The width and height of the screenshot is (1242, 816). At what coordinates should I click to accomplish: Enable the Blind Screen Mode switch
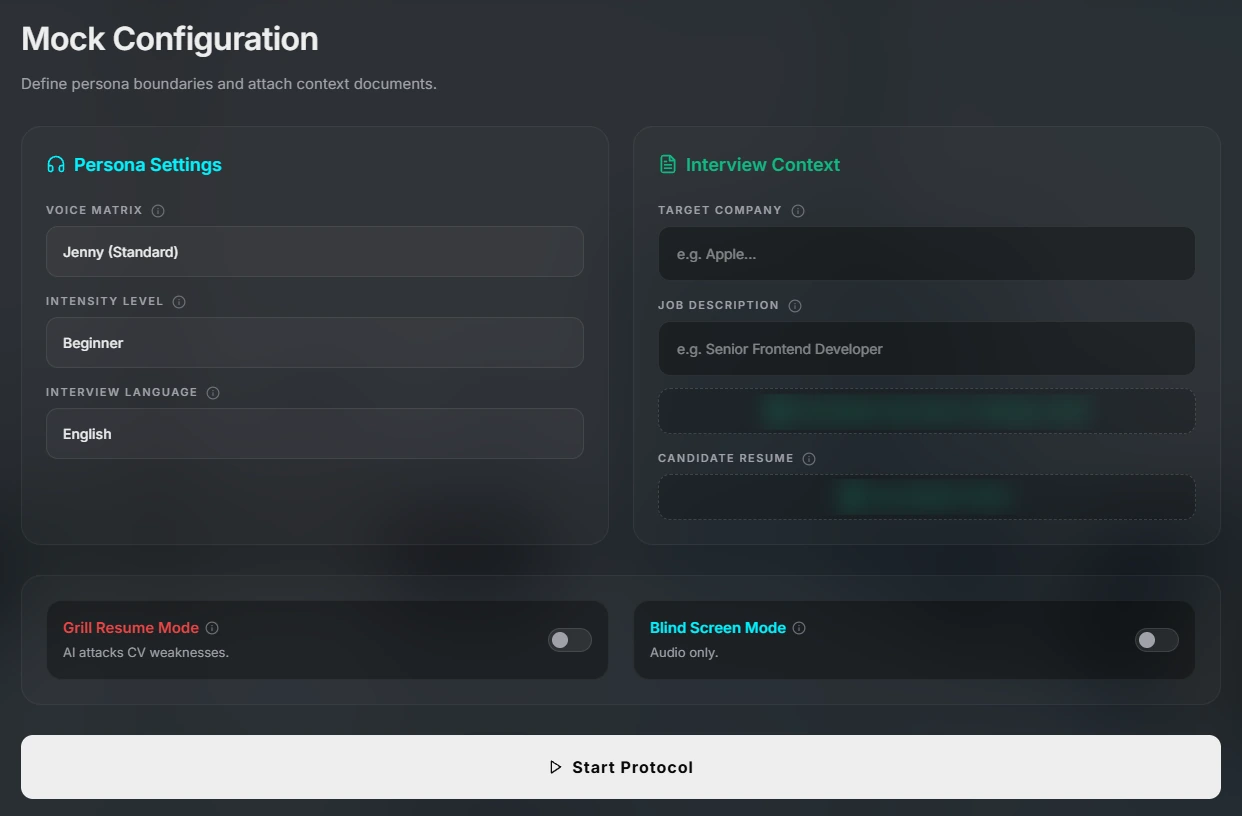(x=1157, y=640)
